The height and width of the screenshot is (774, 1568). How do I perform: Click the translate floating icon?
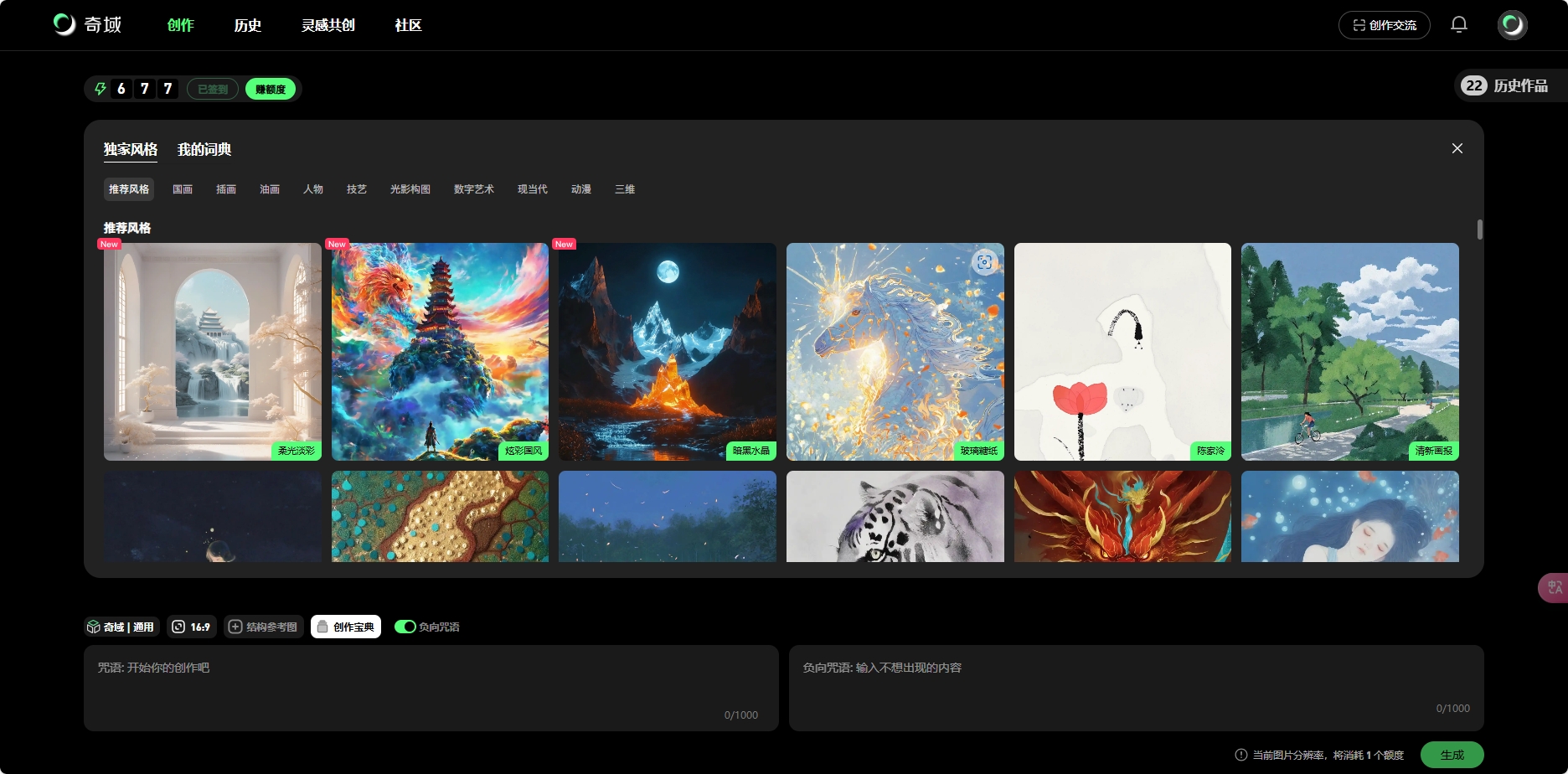1554,587
